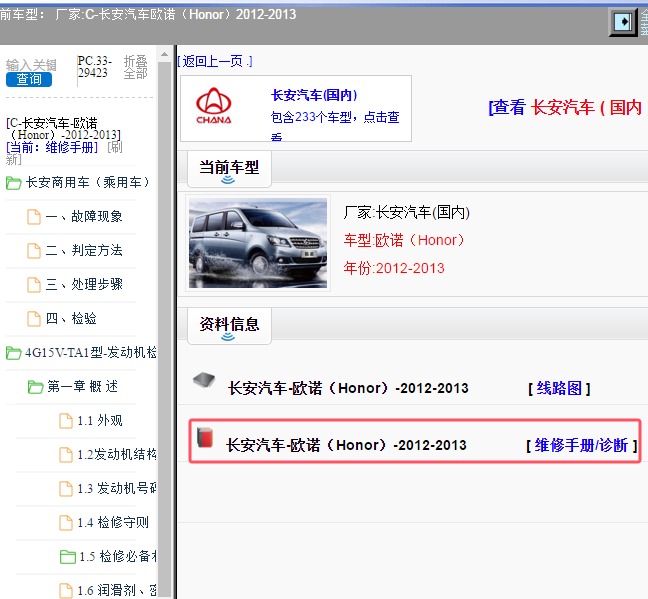Click page icon beside 1.2发动机结构
Screen dimensions: 648x599
tap(66, 455)
